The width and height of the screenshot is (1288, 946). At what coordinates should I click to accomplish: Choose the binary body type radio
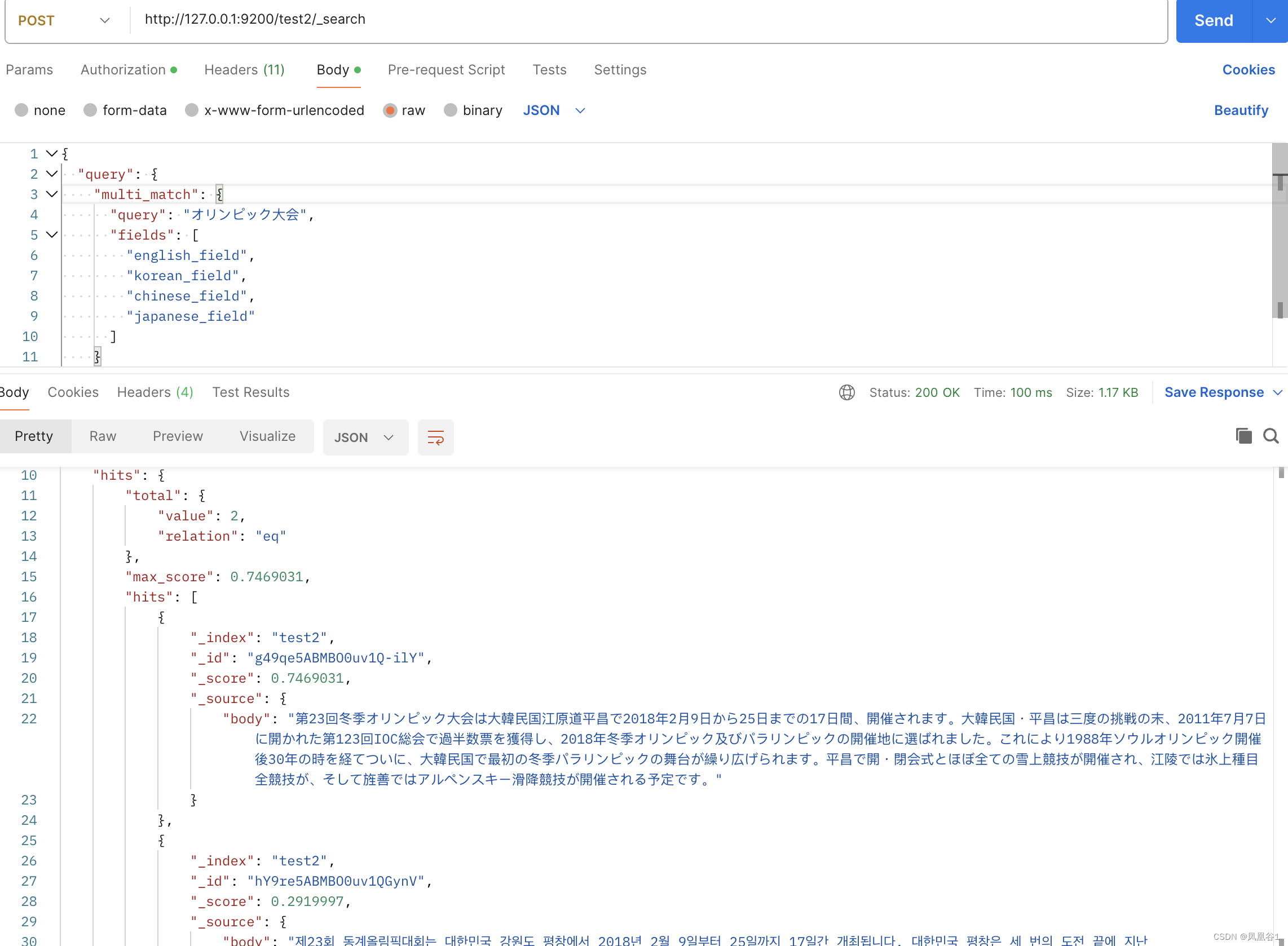click(451, 110)
